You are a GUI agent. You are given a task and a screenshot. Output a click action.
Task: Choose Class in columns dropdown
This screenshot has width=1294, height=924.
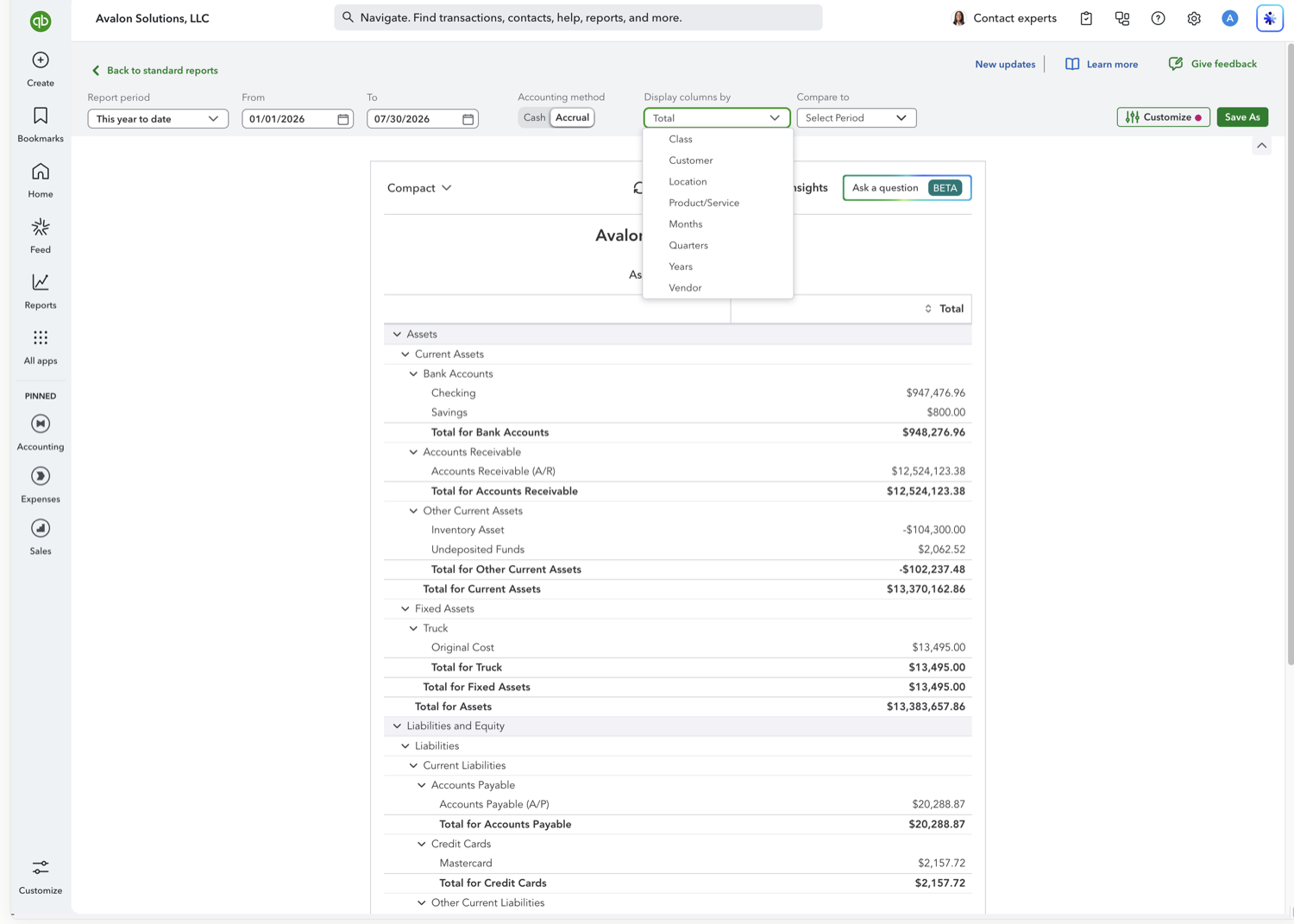coord(718,139)
